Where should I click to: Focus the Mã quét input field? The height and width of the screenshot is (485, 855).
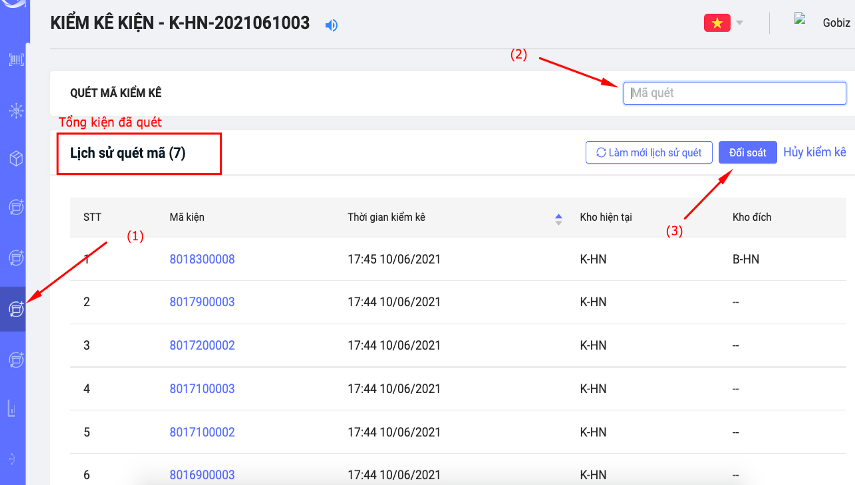pos(735,93)
